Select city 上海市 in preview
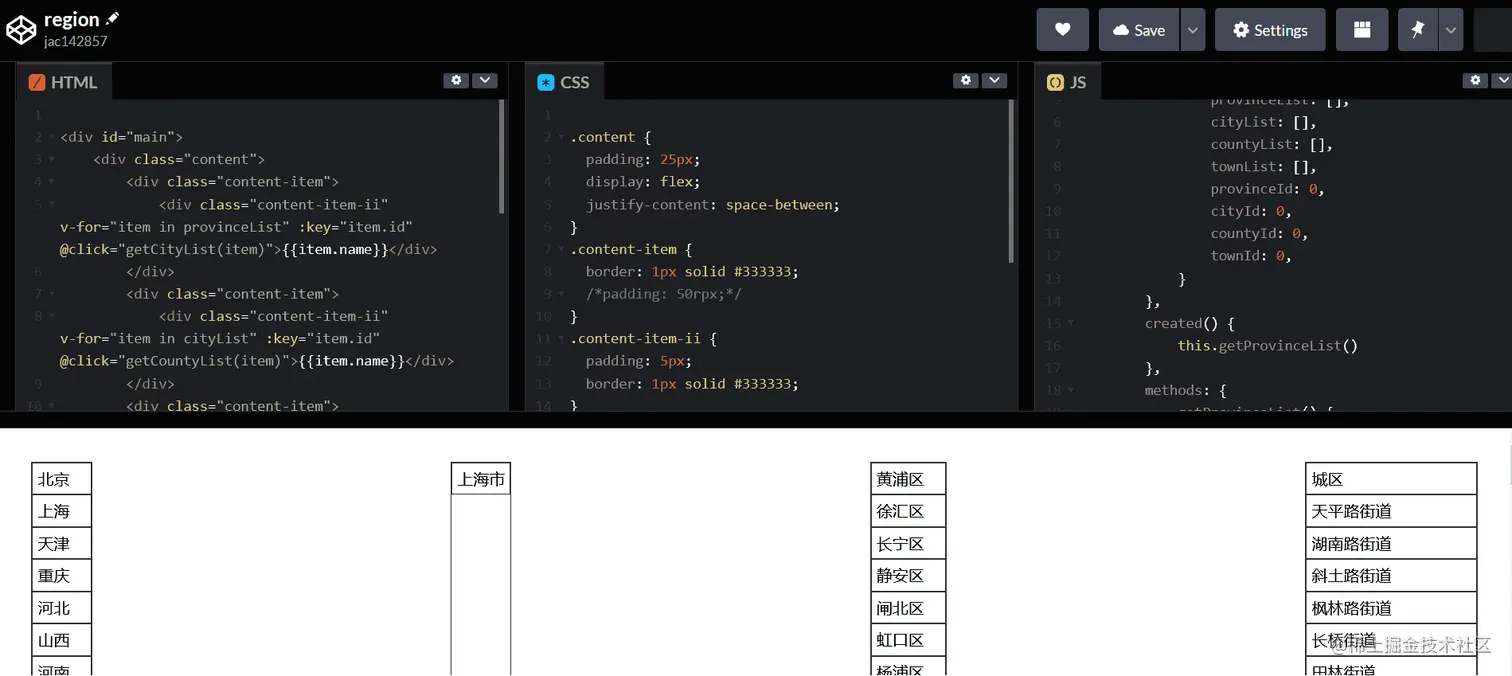 tap(481, 479)
